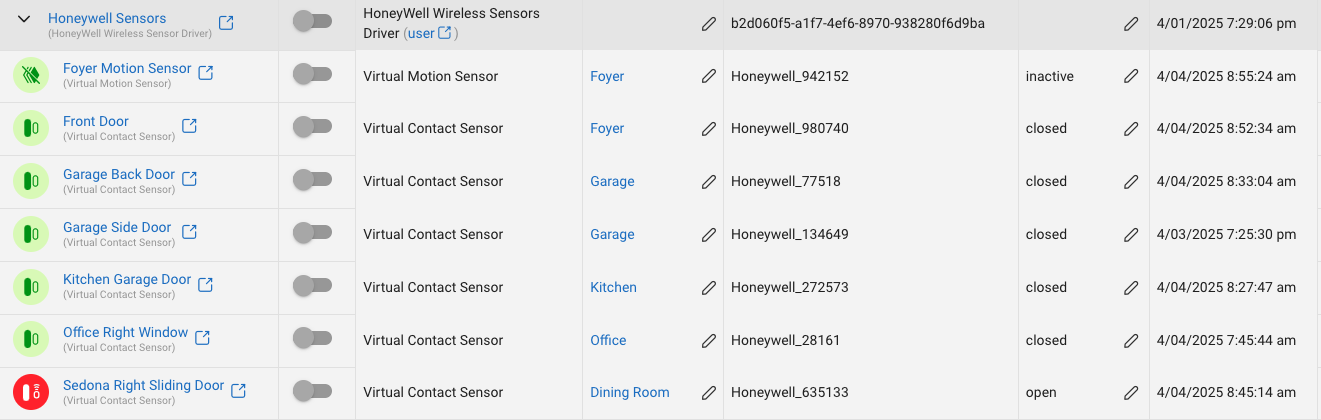Toggle the switch for Sedona Right Sliding Door
The height and width of the screenshot is (420, 1321).
click(312, 390)
